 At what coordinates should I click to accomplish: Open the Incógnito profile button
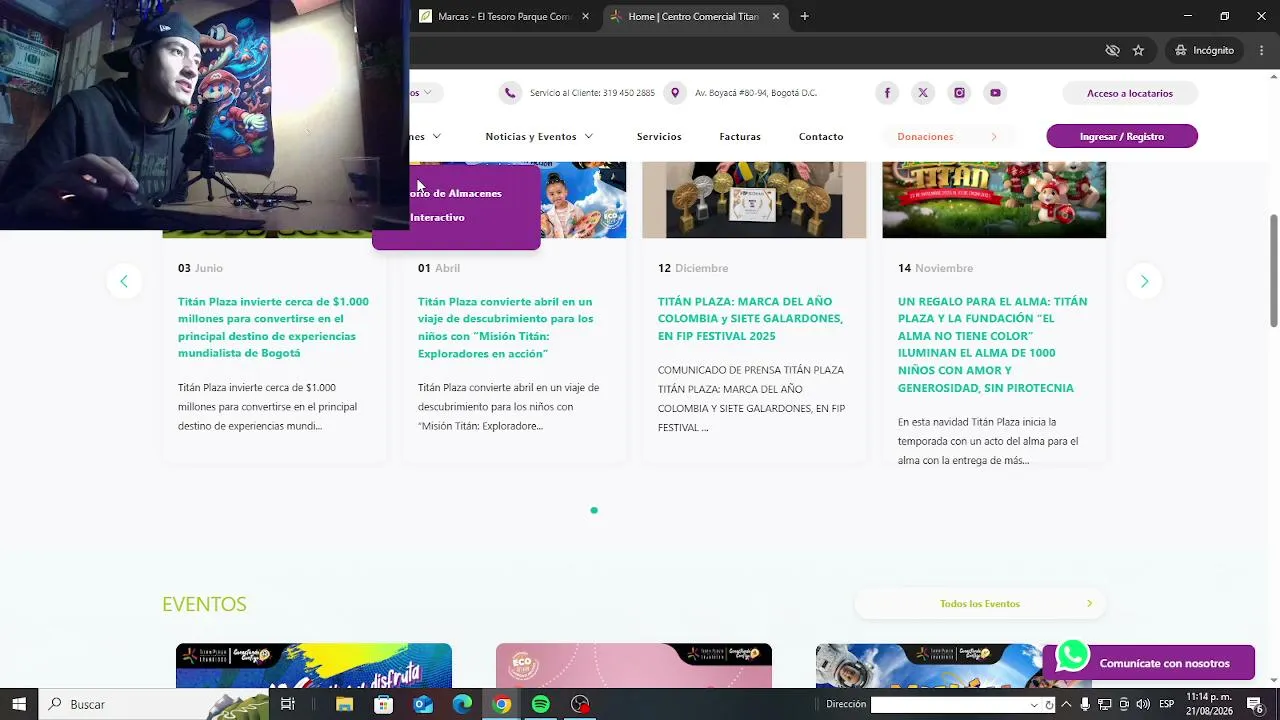pos(1205,50)
